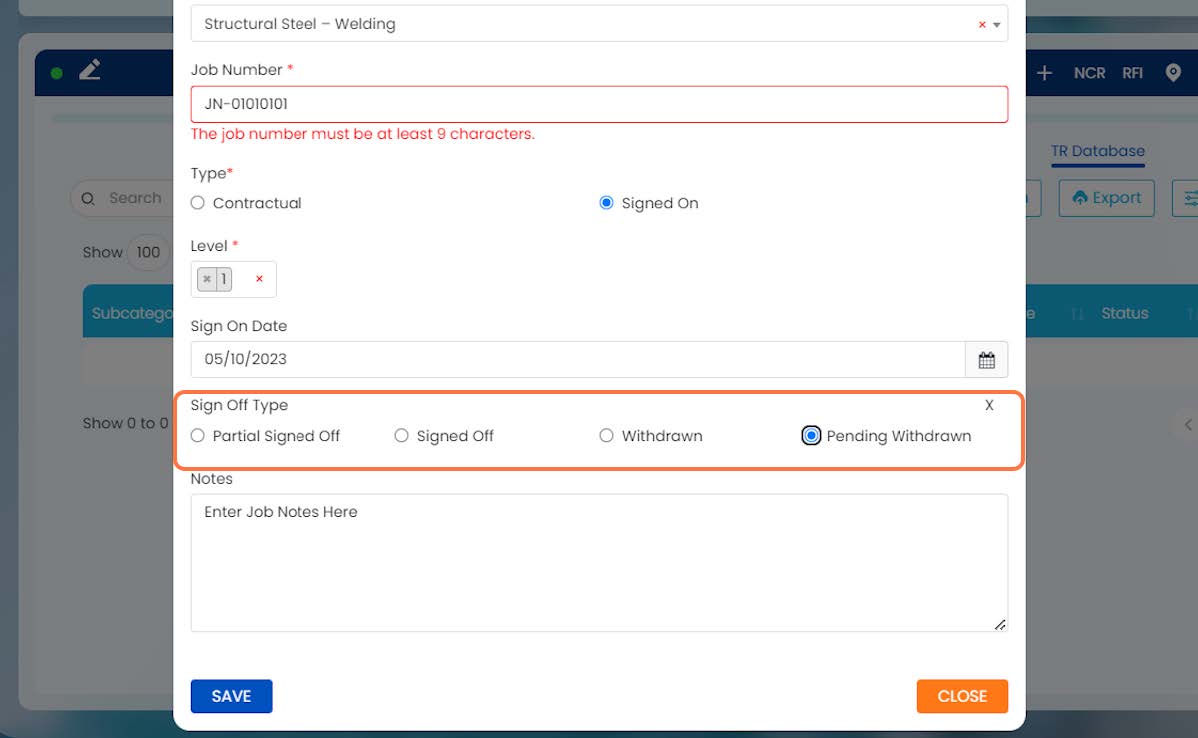
Task: Select Signed Off radio option
Action: [x=401, y=435]
